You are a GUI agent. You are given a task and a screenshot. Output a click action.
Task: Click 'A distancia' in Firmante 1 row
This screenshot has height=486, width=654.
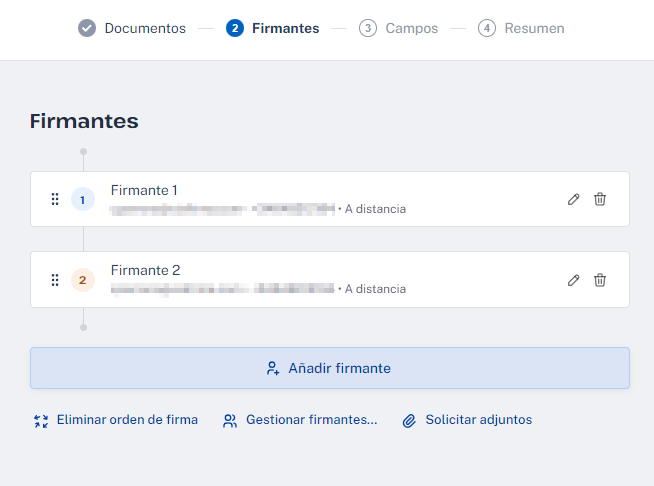click(x=375, y=209)
